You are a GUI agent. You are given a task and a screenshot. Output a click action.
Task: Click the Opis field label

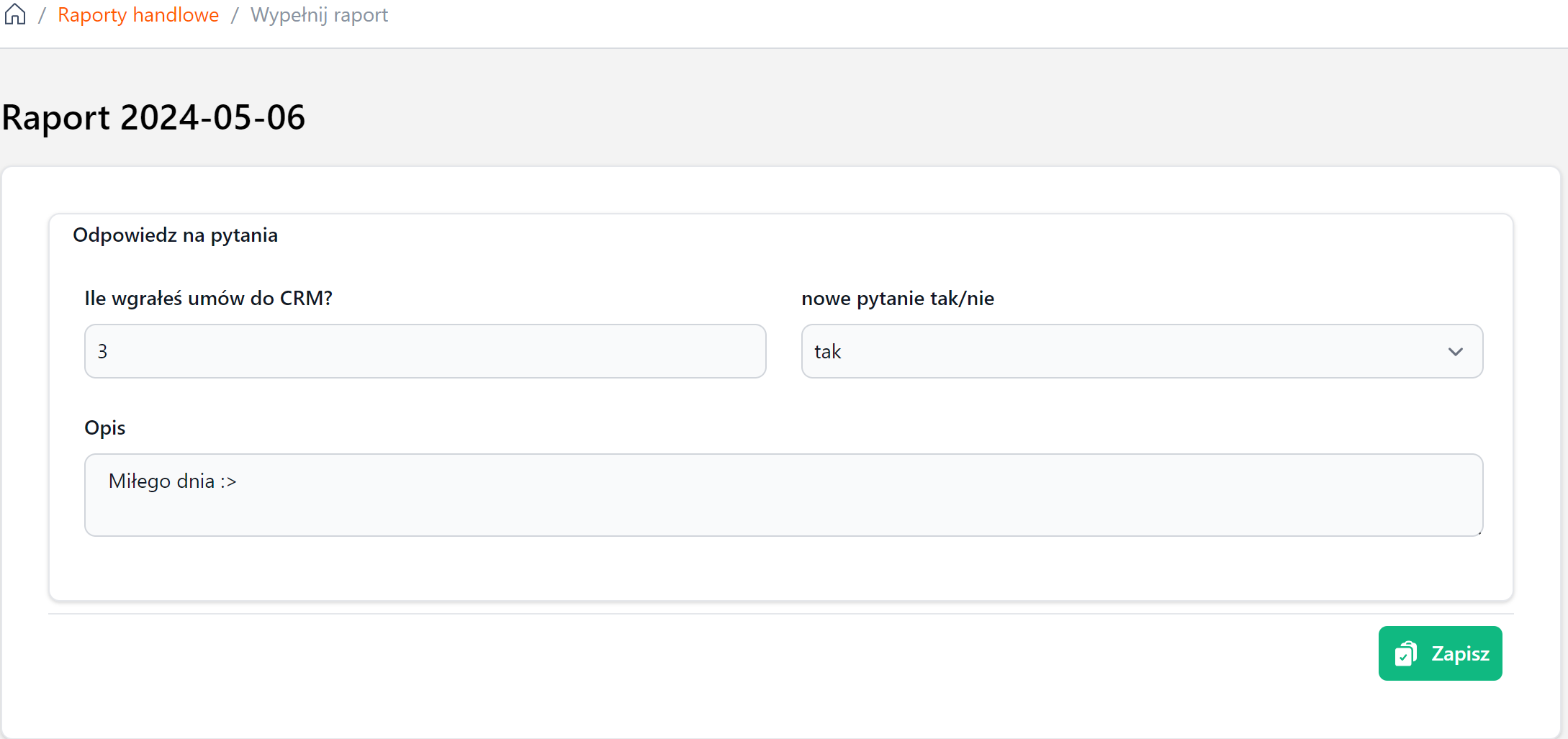[105, 428]
